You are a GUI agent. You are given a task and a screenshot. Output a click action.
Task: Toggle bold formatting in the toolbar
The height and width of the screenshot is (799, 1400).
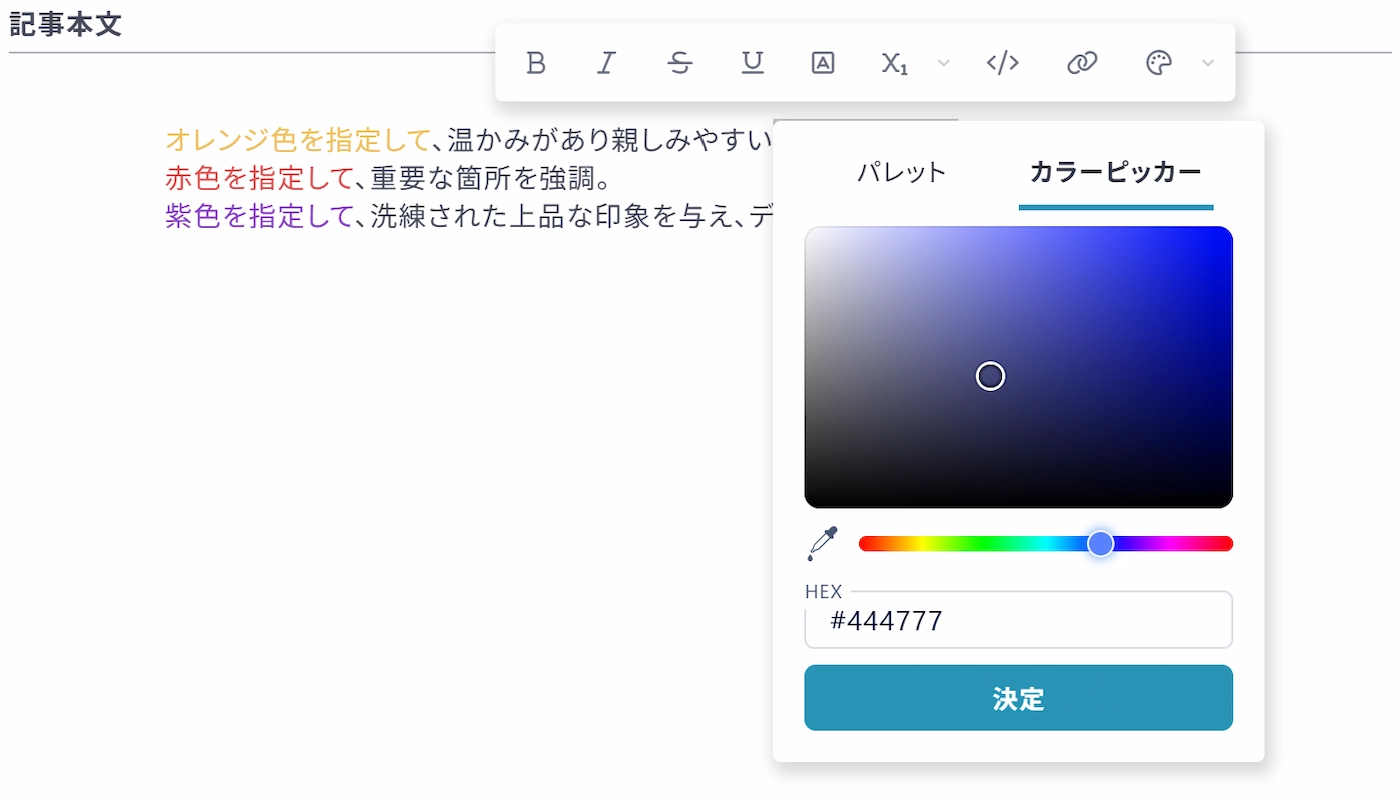536,63
